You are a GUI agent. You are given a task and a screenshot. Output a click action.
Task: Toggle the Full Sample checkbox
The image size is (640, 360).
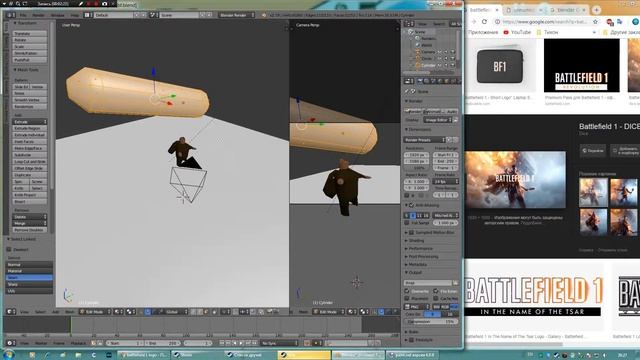tap(407, 223)
